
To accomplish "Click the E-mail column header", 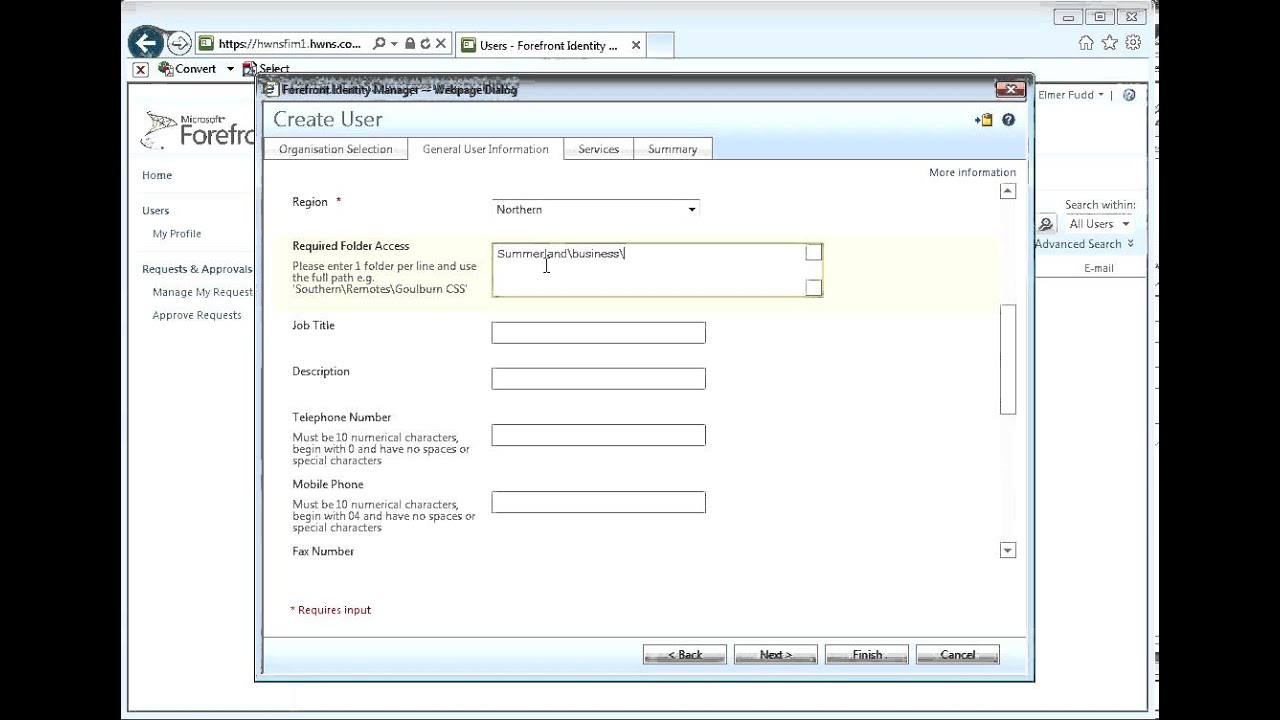I will coord(1098,268).
